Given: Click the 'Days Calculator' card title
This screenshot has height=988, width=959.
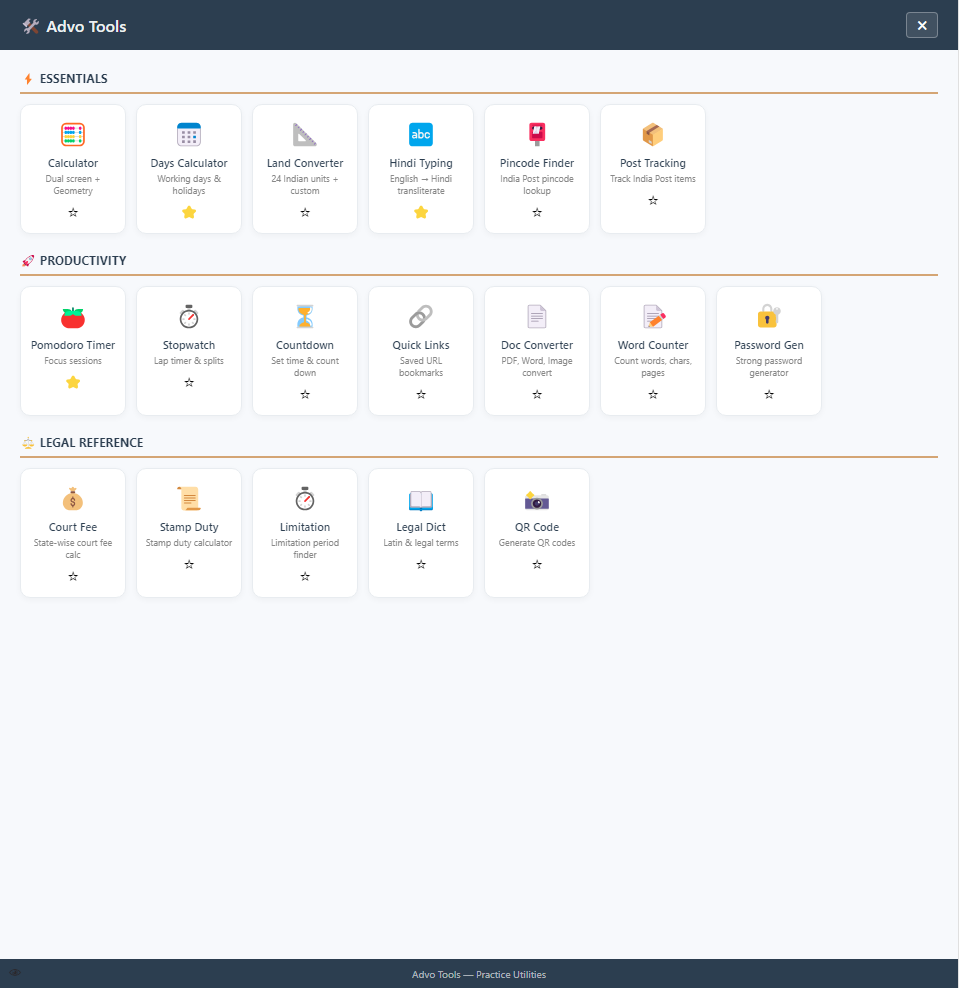Looking at the screenshot, I should [x=189, y=163].
